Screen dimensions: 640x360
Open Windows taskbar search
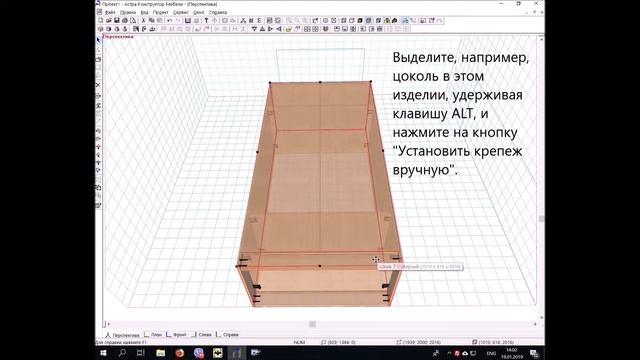(x=122, y=353)
